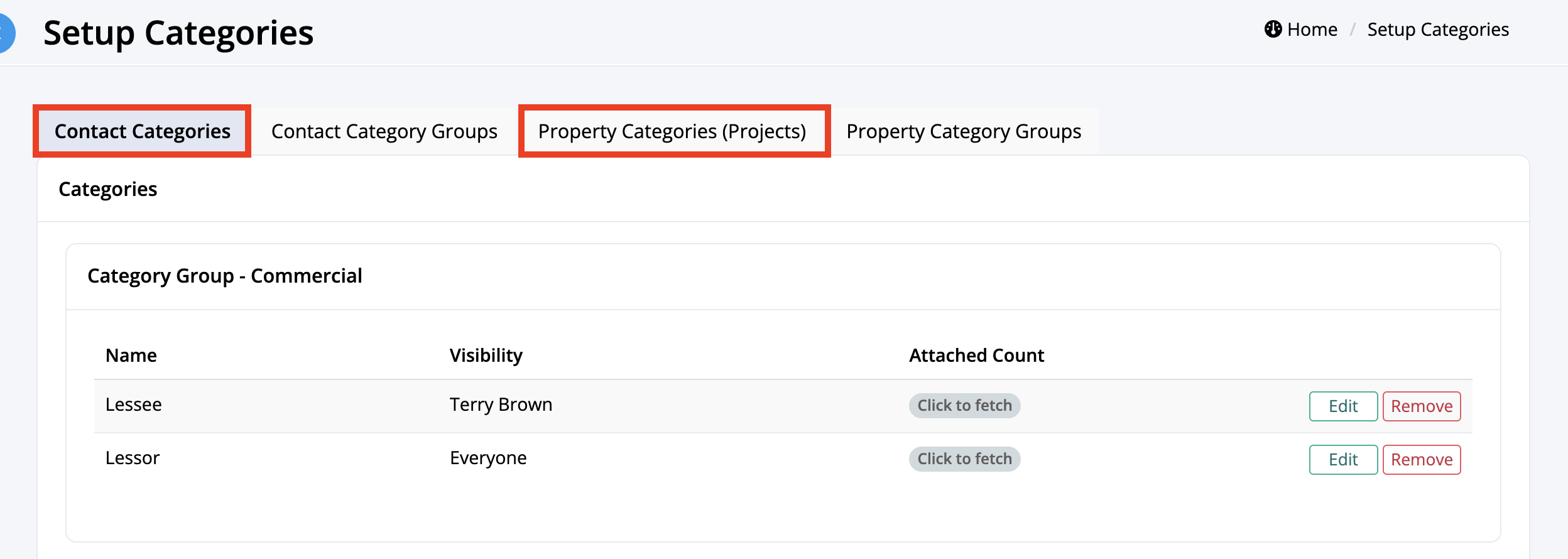1568x559 pixels.
Task: Open the Home breadcrumb link
Action: [1312, 30]
